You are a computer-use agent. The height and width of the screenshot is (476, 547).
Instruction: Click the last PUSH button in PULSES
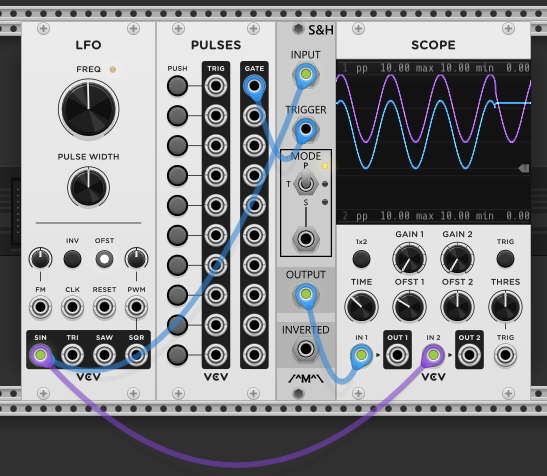point(177,355)
